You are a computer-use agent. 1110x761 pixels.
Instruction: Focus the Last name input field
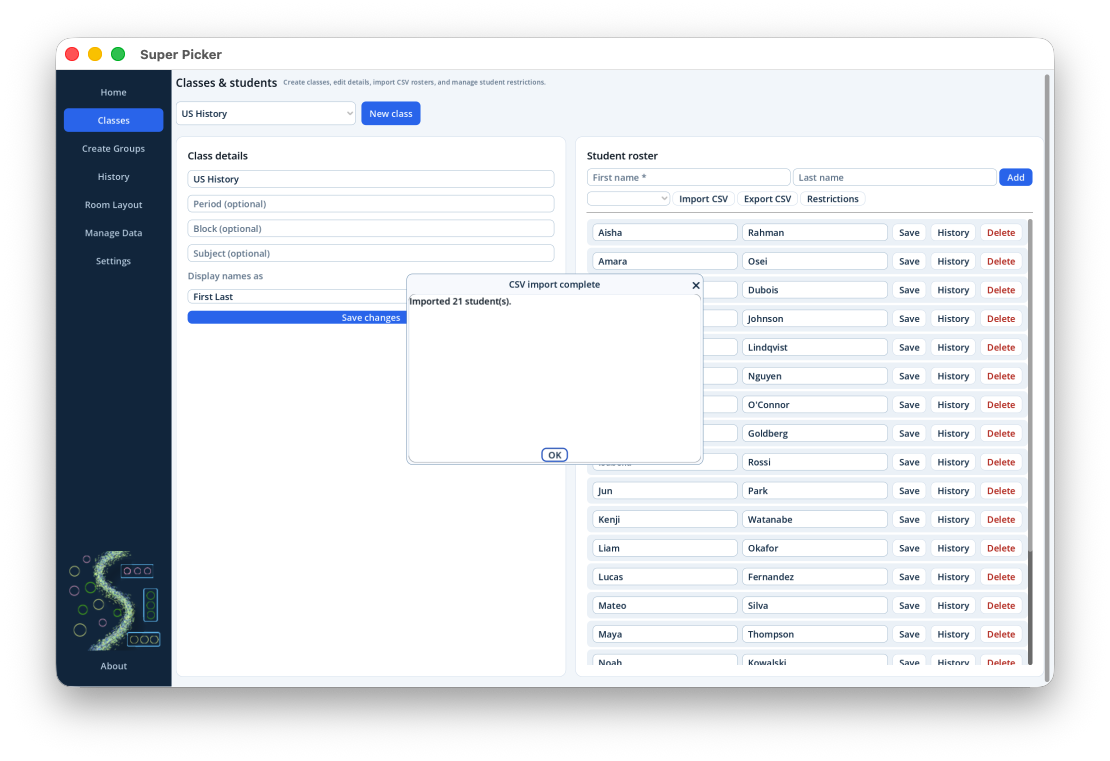click(x=895, y=178)
